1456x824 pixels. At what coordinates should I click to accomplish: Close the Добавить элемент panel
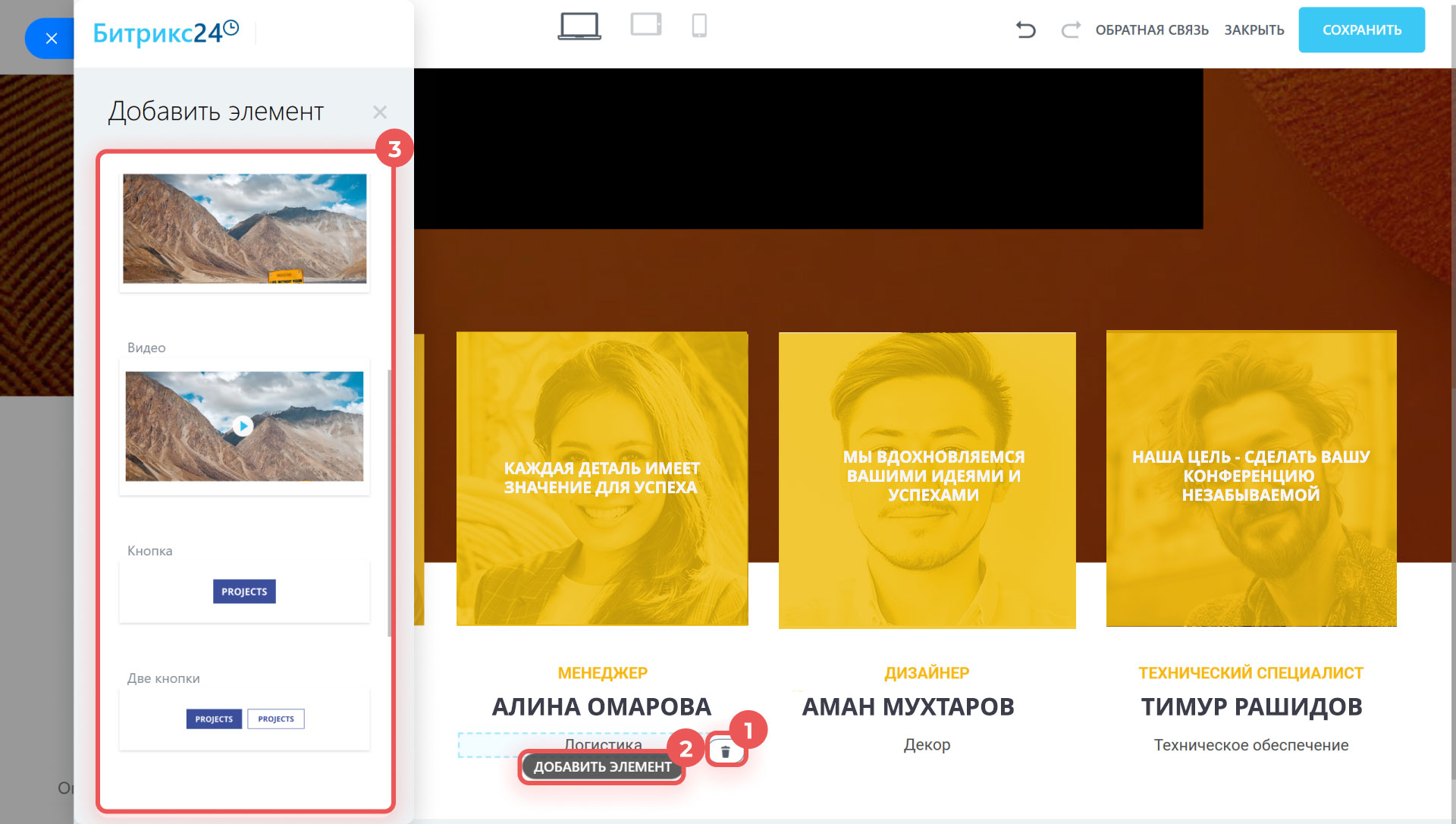[380, 112]
